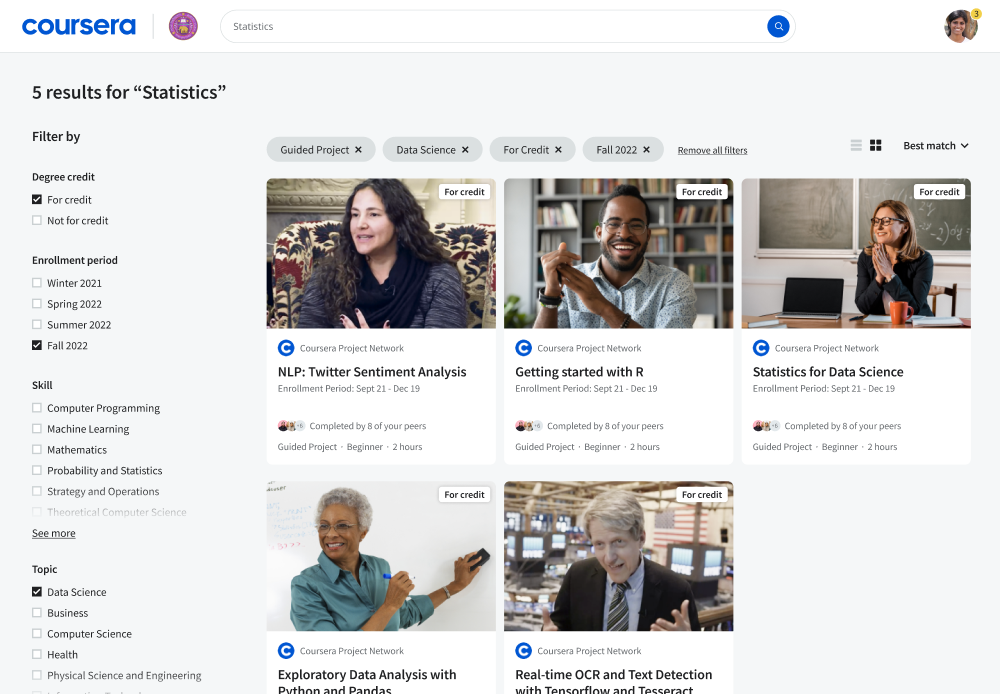Check the Summer 2022 enrollment period
This screenshot has width=1000, height=694.
[37, 324]
